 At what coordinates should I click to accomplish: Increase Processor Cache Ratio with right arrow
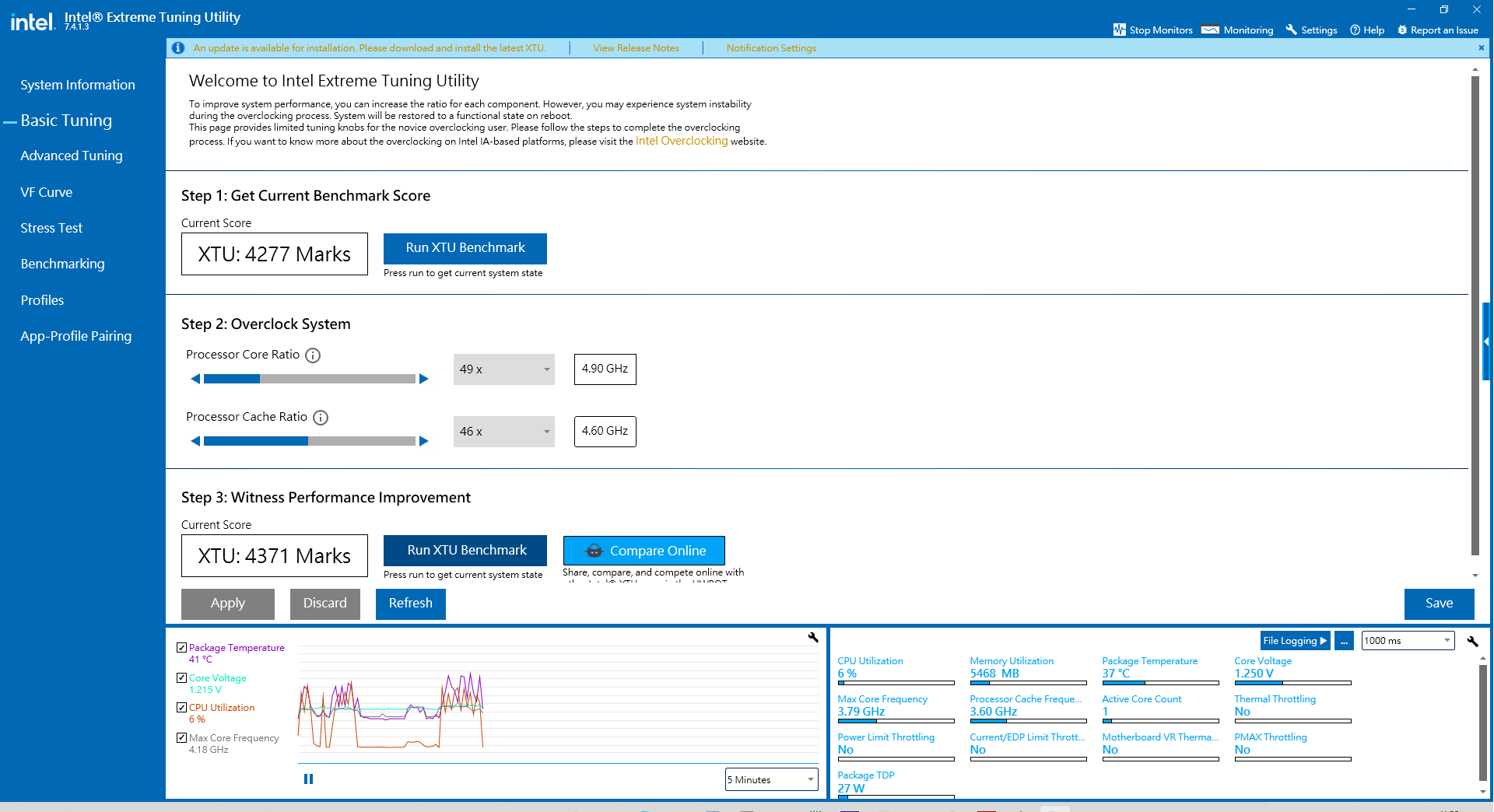[x=424, y=441]
